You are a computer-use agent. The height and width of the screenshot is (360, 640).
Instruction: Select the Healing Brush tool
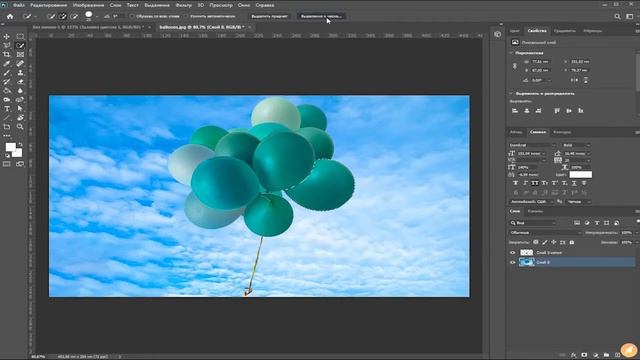(x=20, y=63)
